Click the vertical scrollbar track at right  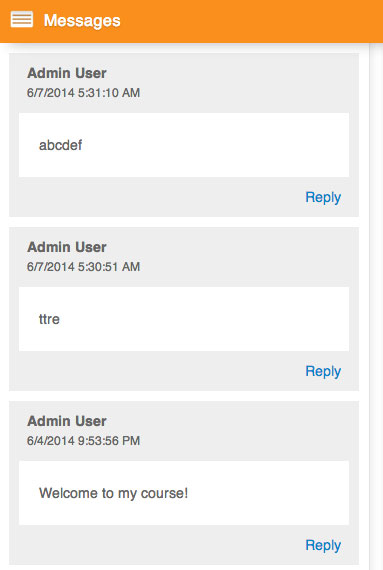pyautogui.click(x=376, y=306)
